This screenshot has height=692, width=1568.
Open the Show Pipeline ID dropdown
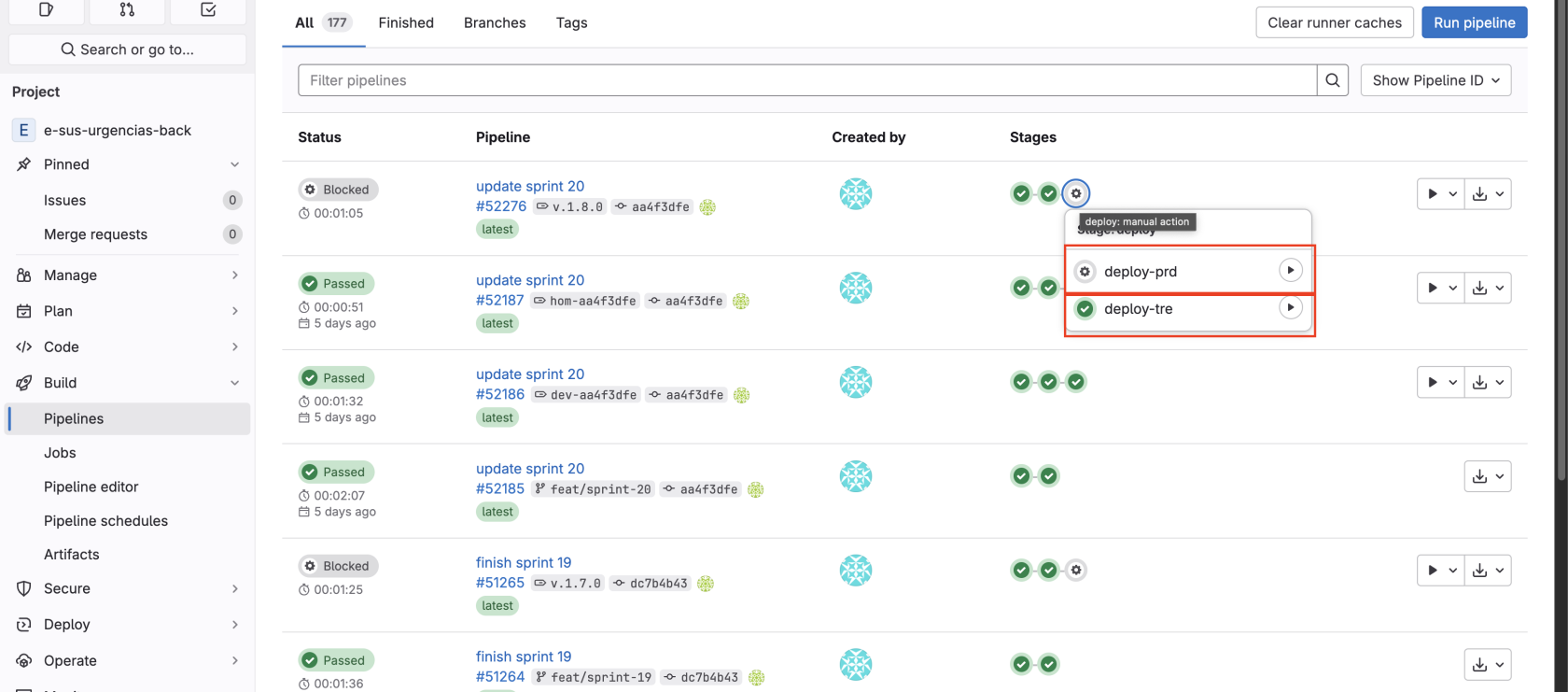(x=1435, y=80)
